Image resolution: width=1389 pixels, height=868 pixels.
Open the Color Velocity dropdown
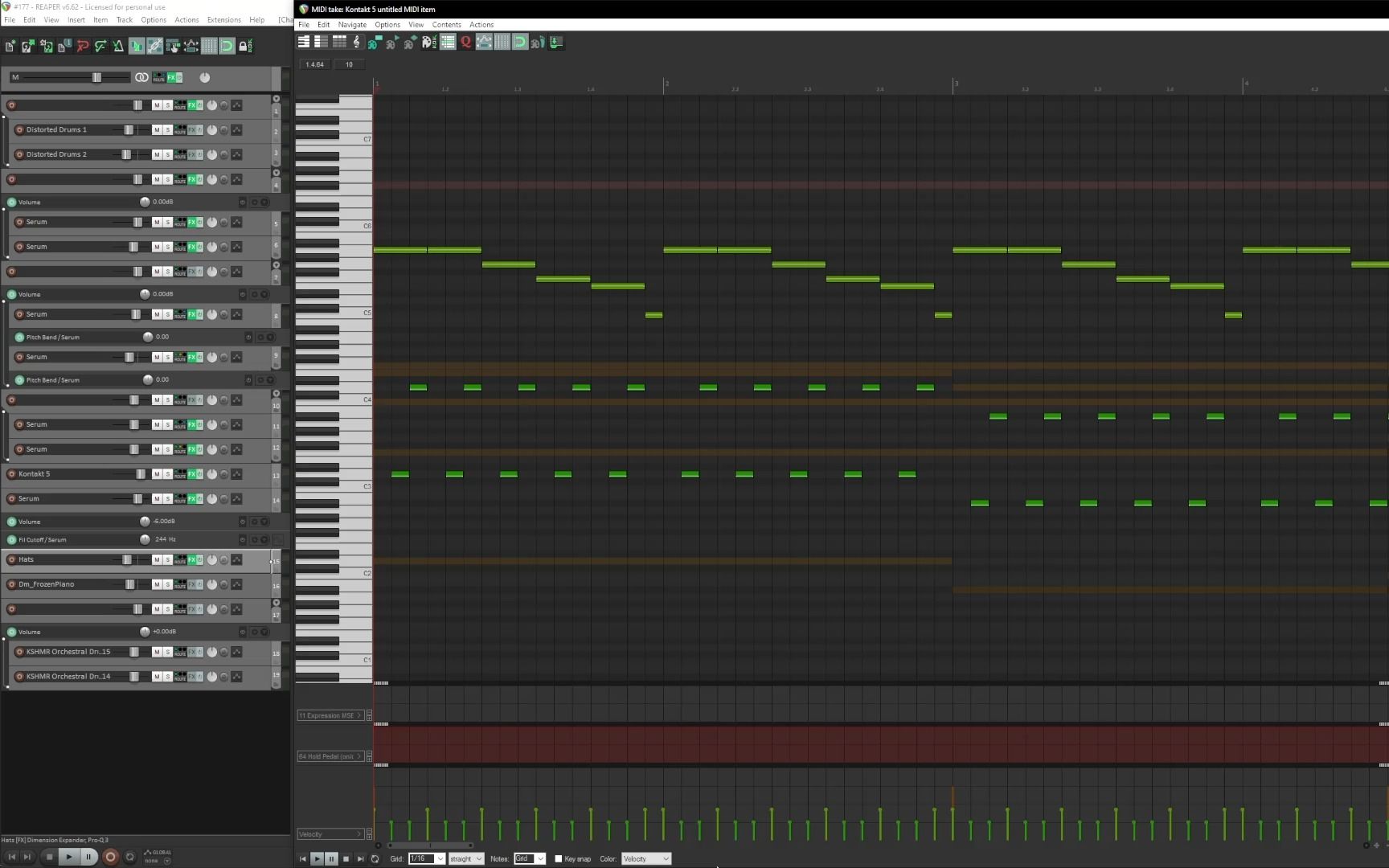click(645, 858)
